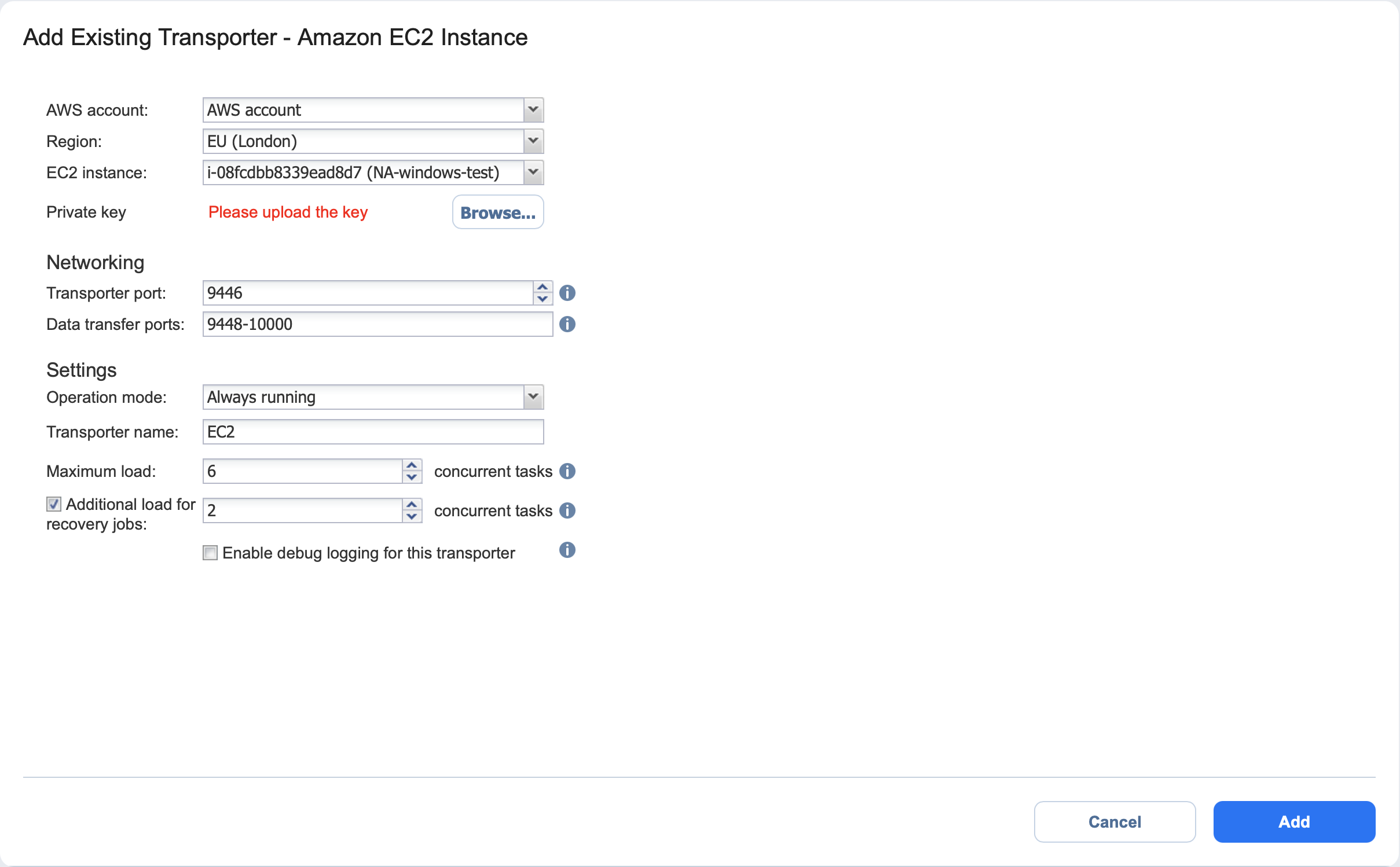The height and width of the screenshot is (867, 1400).
Task: Click info icon for debug logging option
Action: 567,550
